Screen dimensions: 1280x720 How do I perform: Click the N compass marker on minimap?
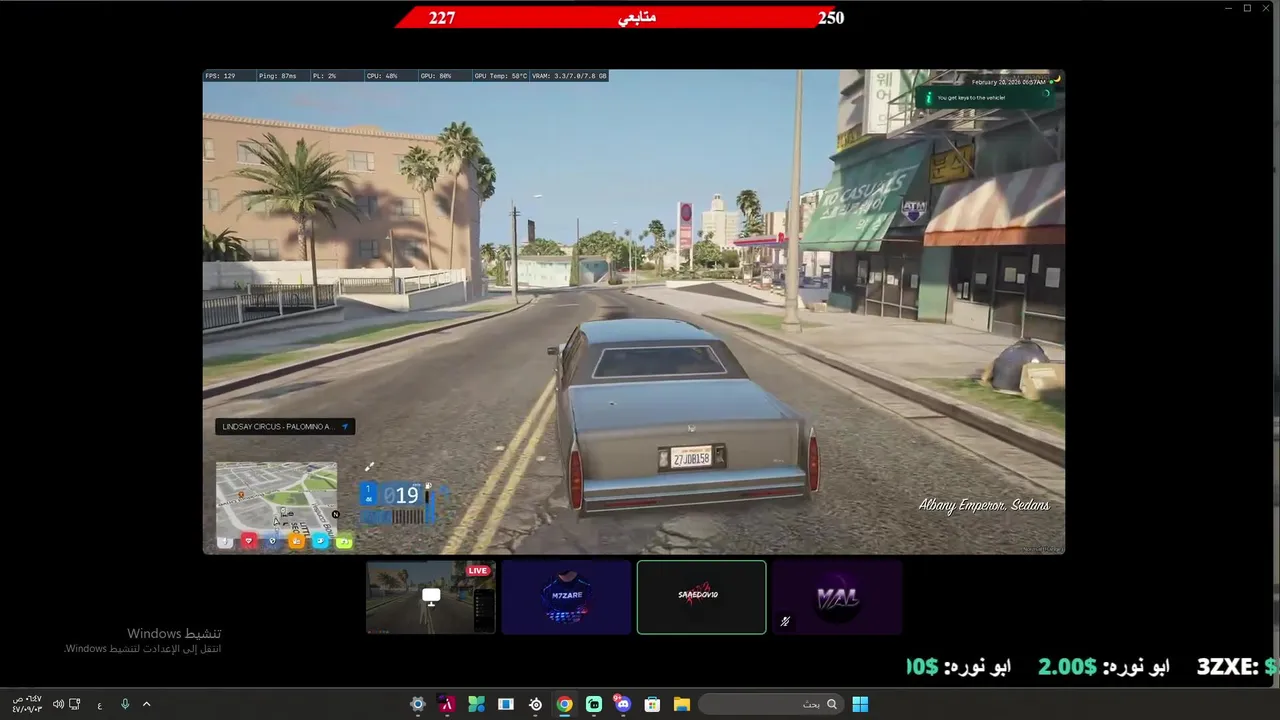335,515
